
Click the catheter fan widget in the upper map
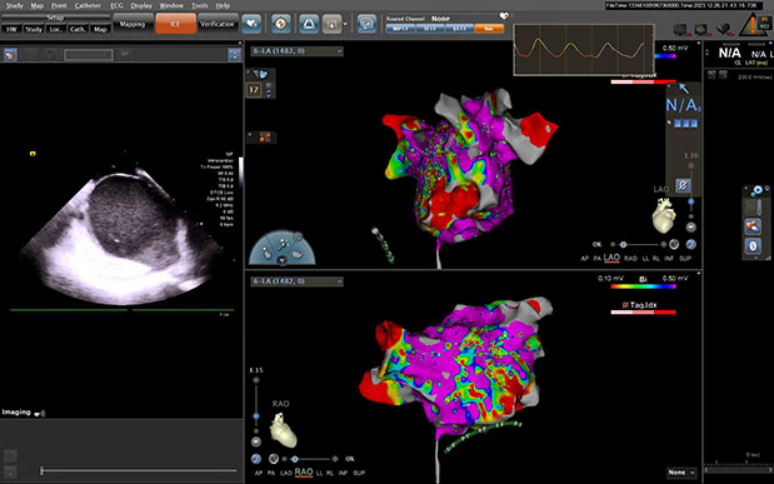tap(282, 248)
